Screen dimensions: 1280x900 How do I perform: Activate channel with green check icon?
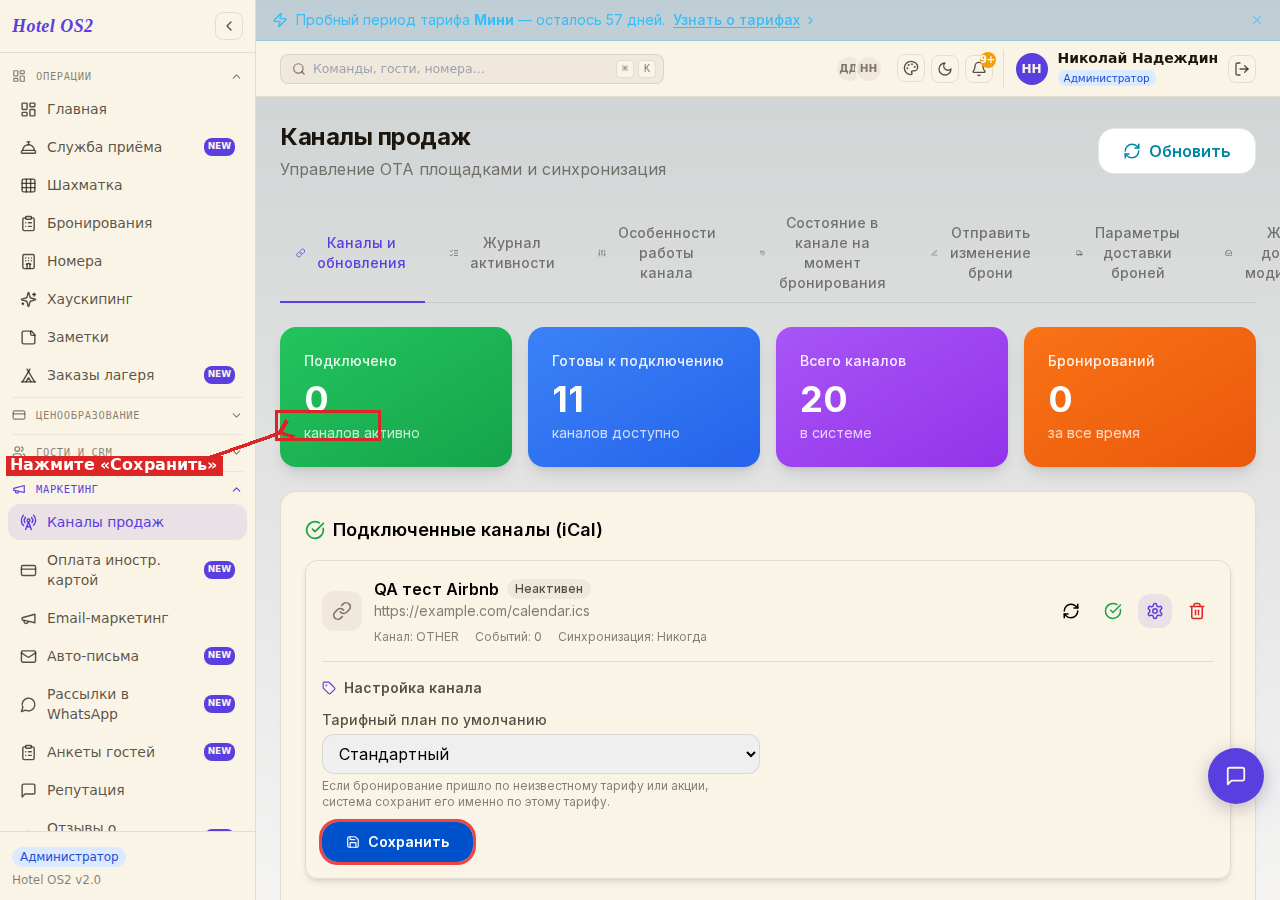[1113, 611]
